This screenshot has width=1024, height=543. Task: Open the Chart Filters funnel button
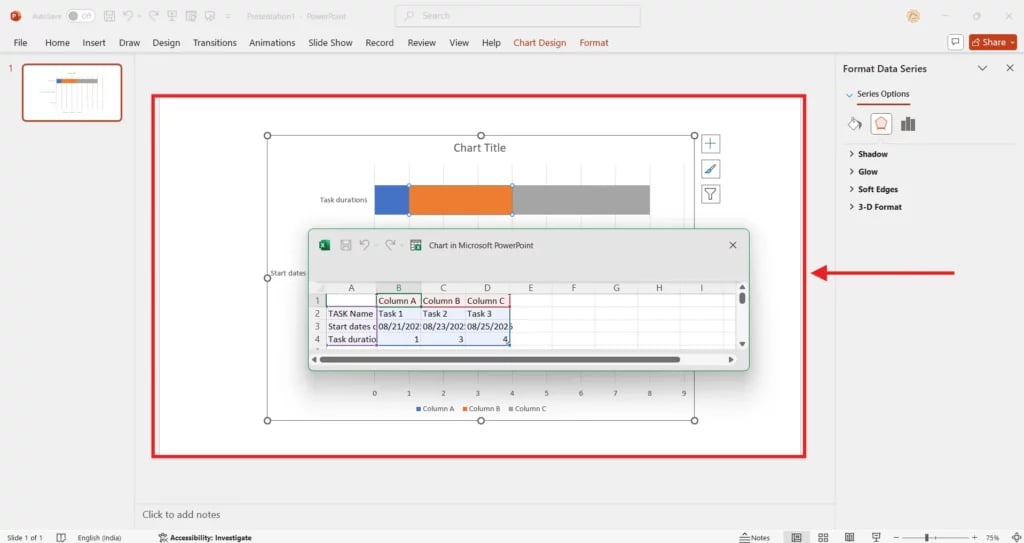click(x=710, y=194)
